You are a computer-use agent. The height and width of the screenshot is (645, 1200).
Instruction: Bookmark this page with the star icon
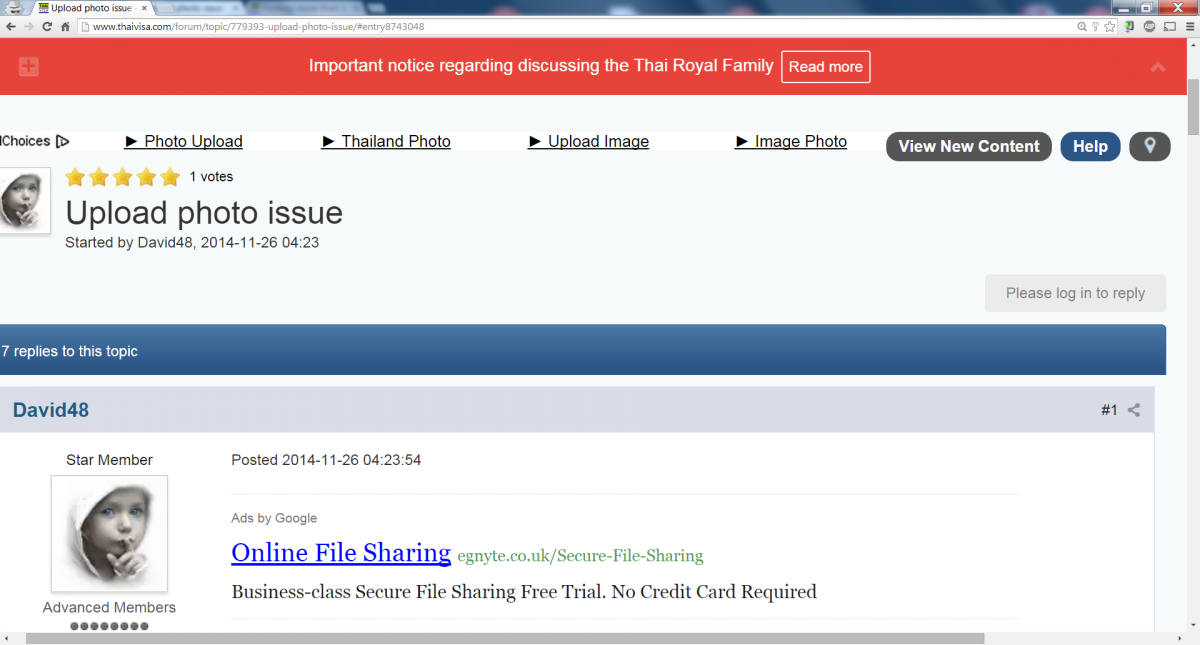pyautogui.click(x=1110, y=27)
